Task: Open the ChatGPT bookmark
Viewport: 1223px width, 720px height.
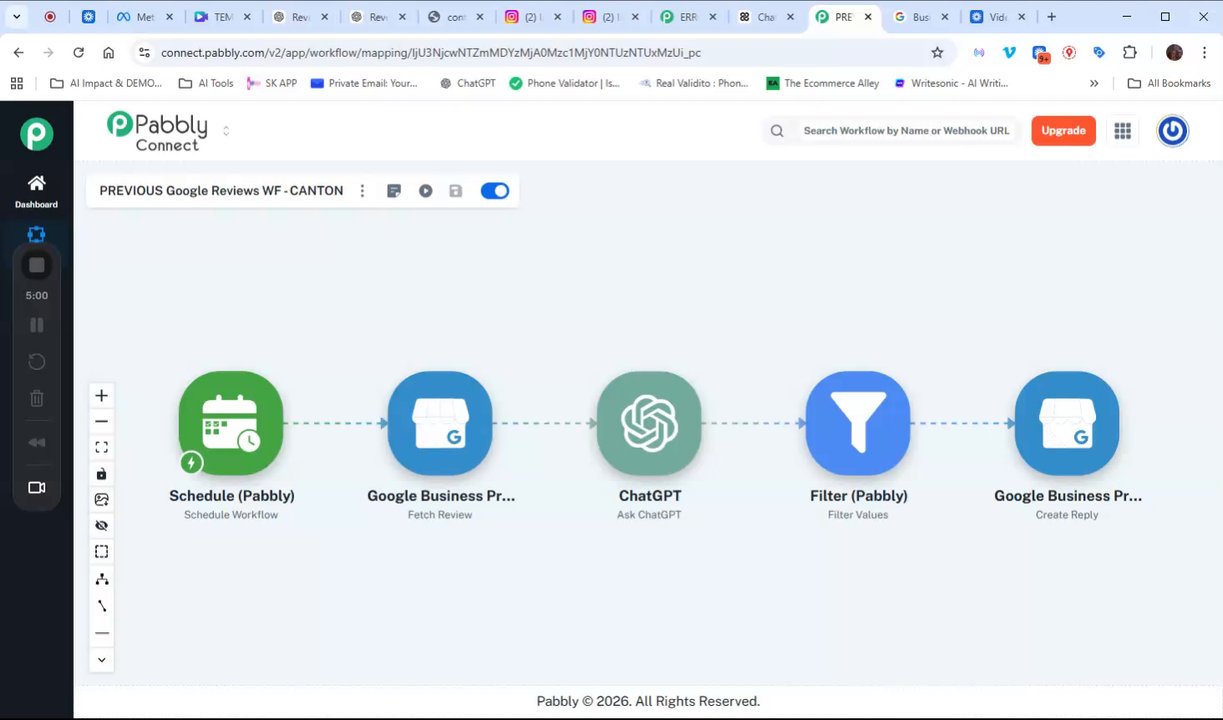Action: 467,83
